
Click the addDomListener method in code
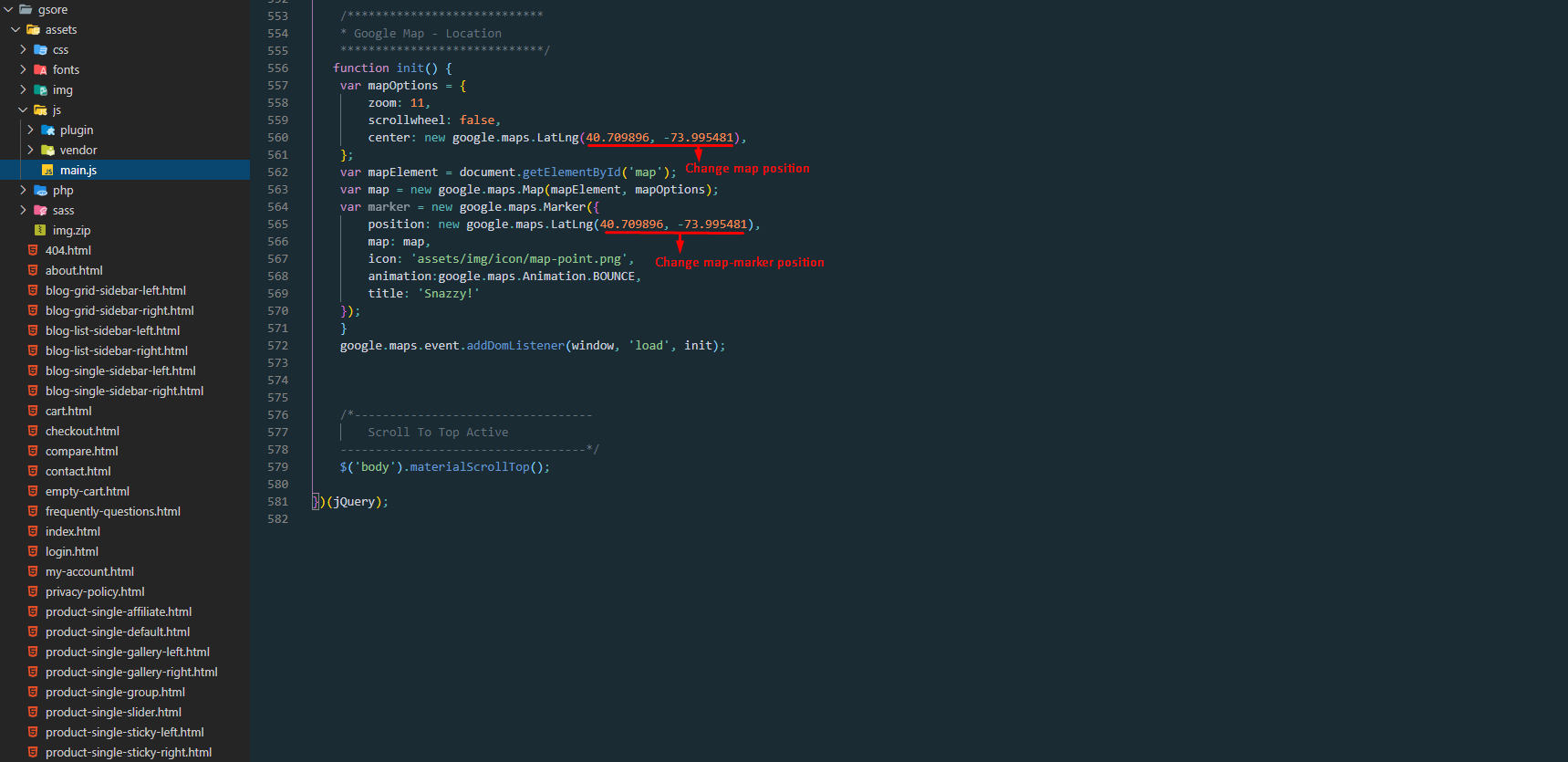click(515, 346)
